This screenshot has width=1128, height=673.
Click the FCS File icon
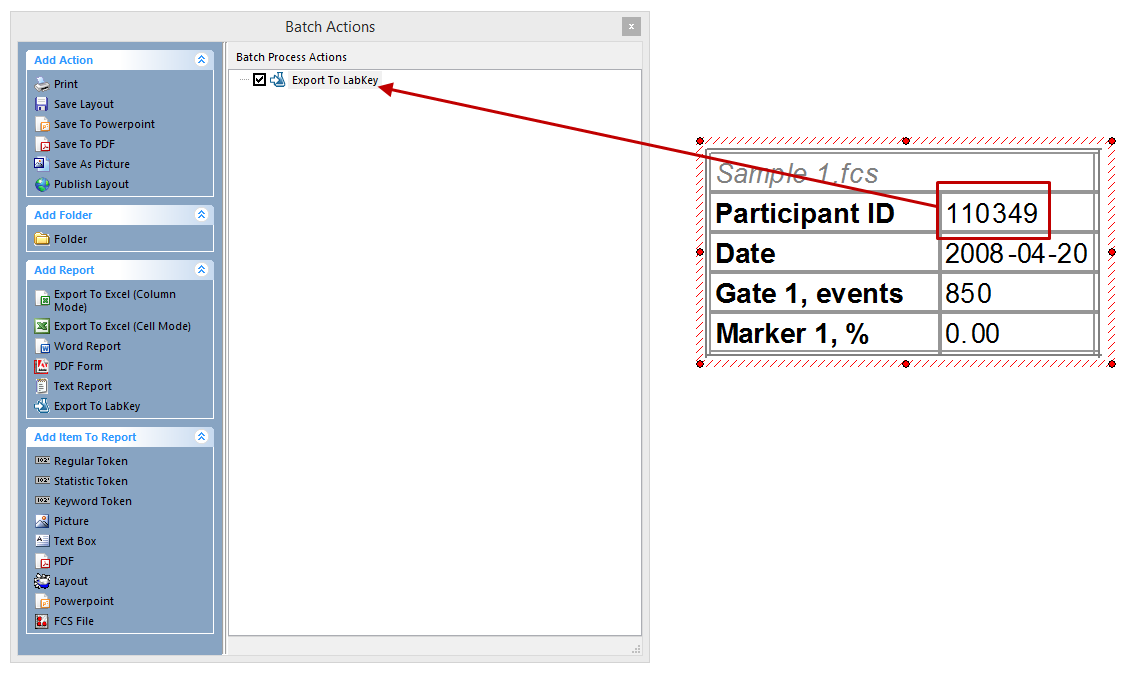coord(42,621)
